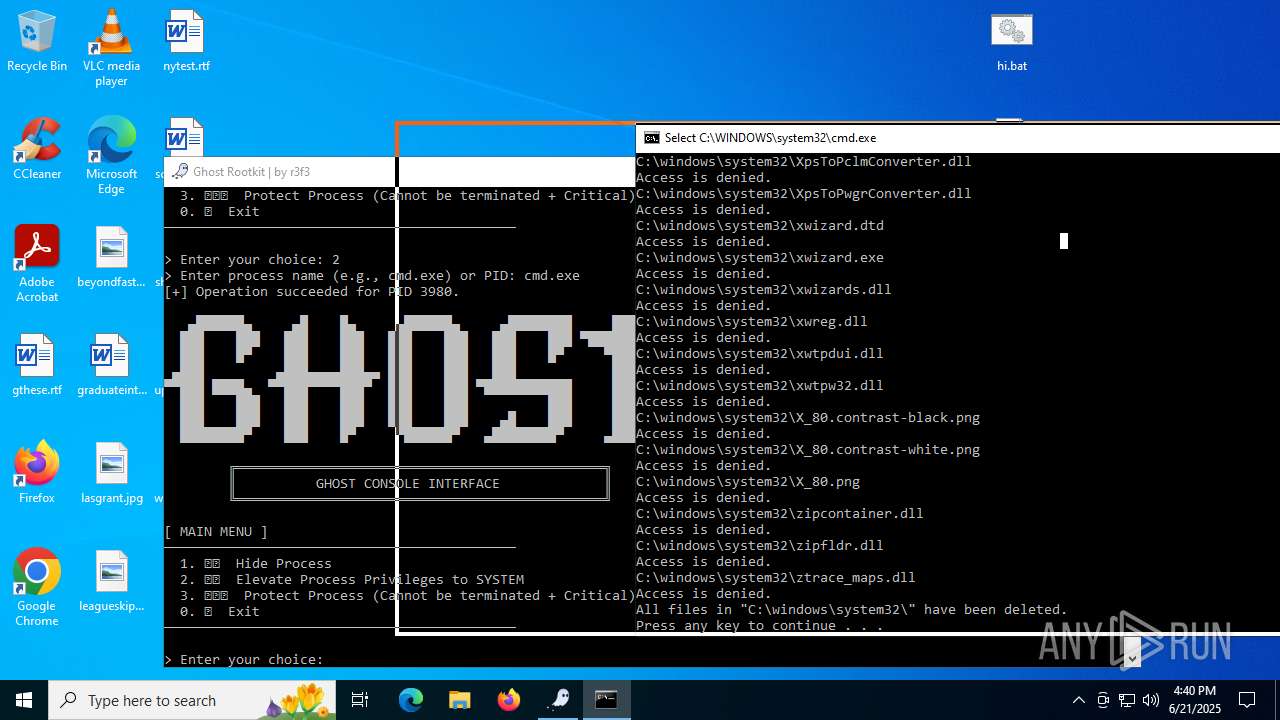Click the '[ MAIN MENU ]' heading text
Viewport: 1280px width, 720px height.
pyautogui.click(x=216, y=532)
